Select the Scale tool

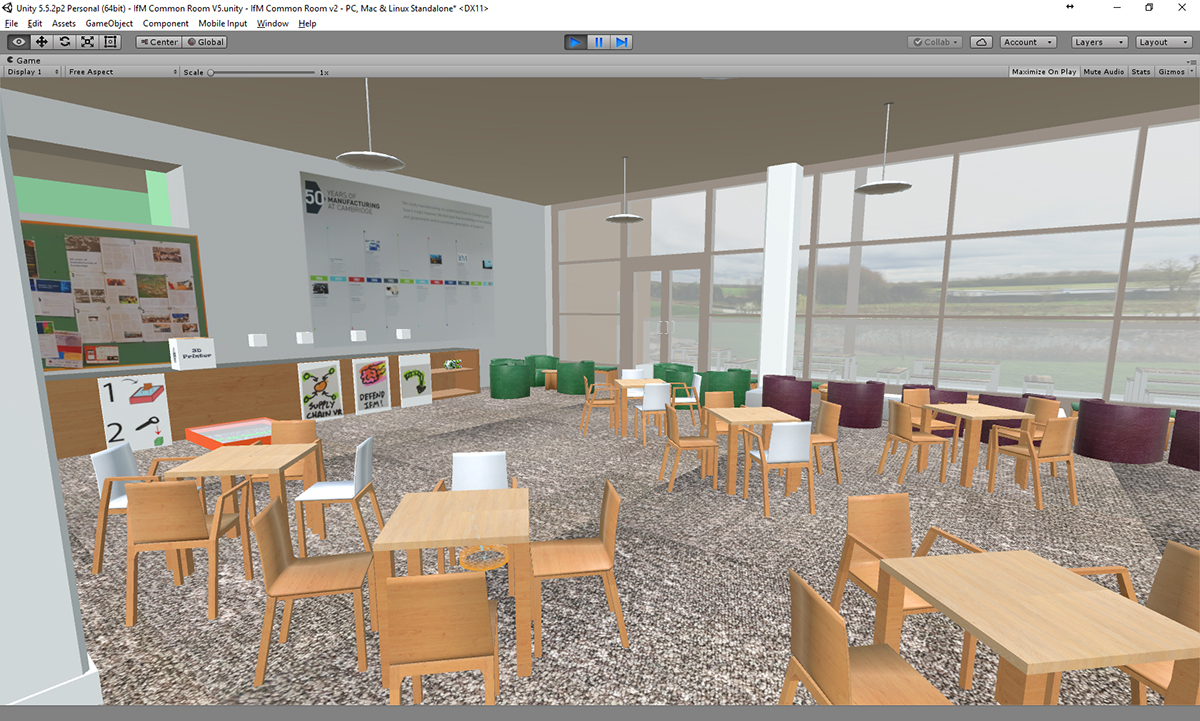coord(88,42)
